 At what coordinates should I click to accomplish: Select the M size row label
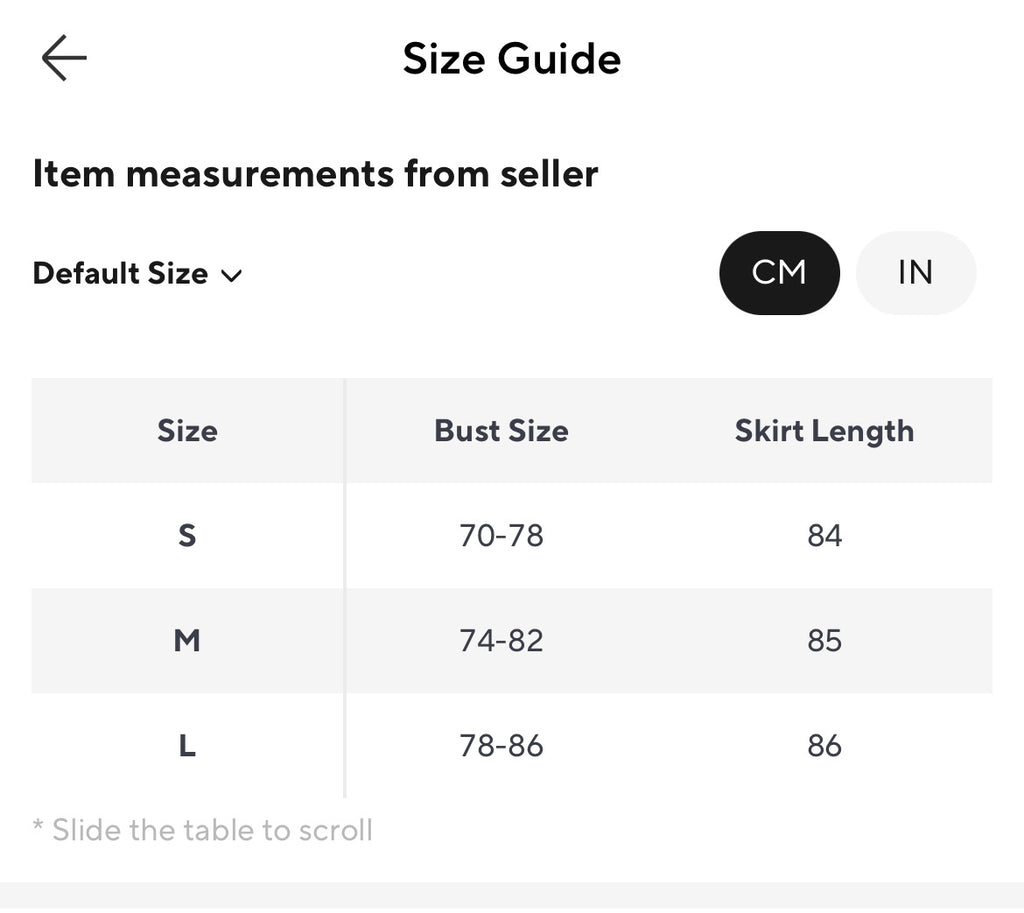click(187, 641)
